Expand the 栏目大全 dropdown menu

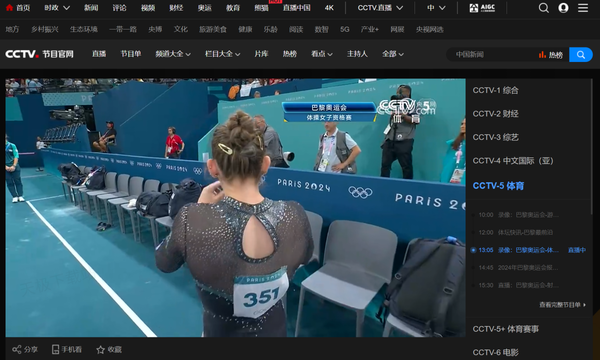(x=222, y=54)
